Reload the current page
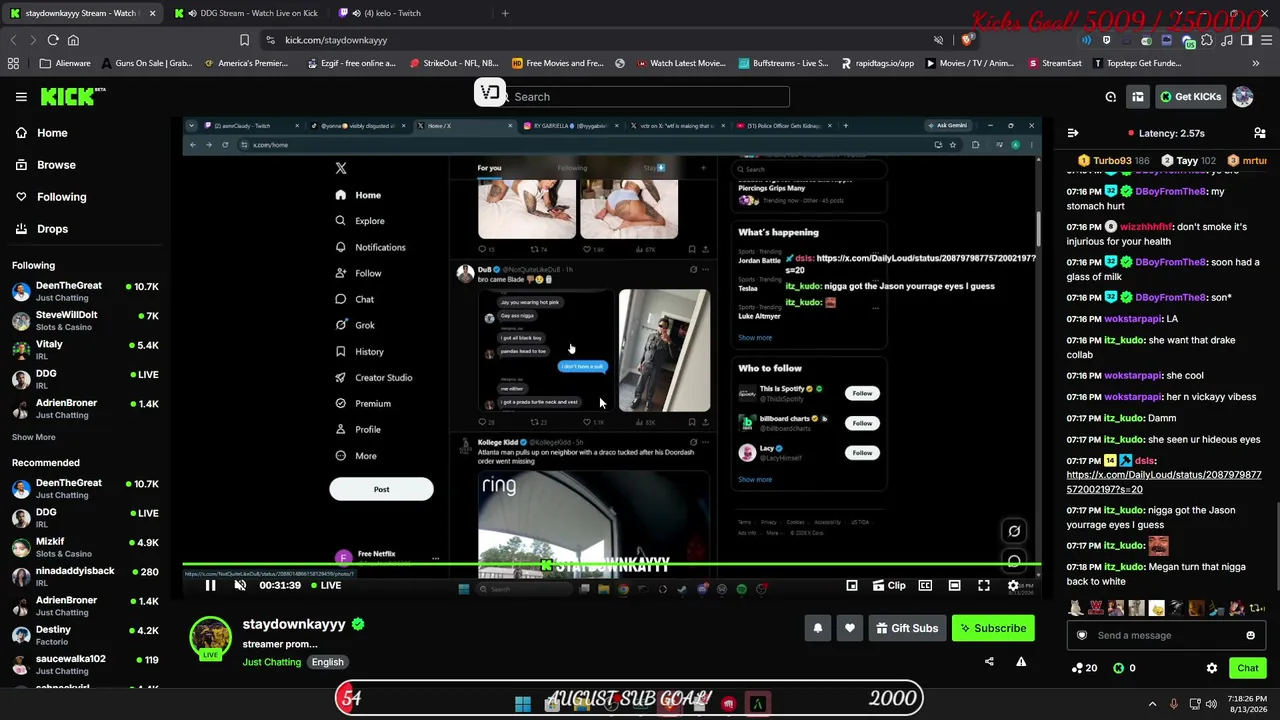1280x720 pixels. pyautogui.click(x=53, y=40)
